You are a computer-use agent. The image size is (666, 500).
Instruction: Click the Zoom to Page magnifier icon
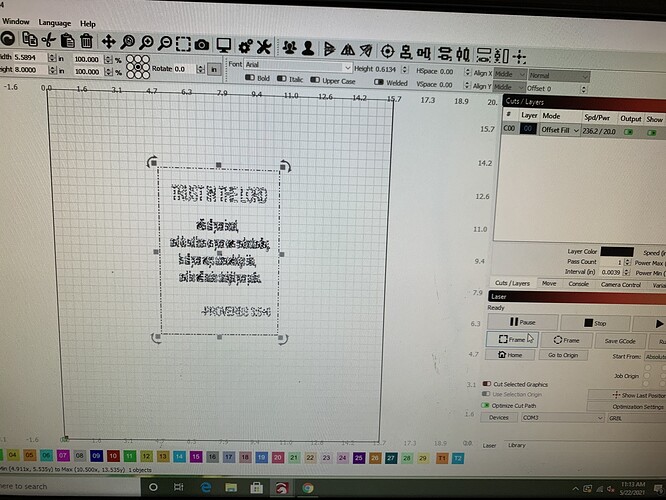pos(127,42)
